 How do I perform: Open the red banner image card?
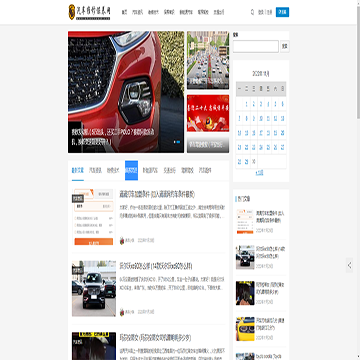pos(208,113)
